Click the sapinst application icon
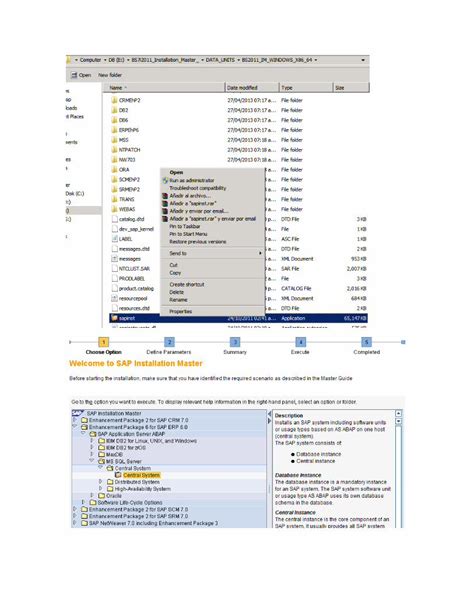Screen dimensions: 474x613 [x=114, y=318]
